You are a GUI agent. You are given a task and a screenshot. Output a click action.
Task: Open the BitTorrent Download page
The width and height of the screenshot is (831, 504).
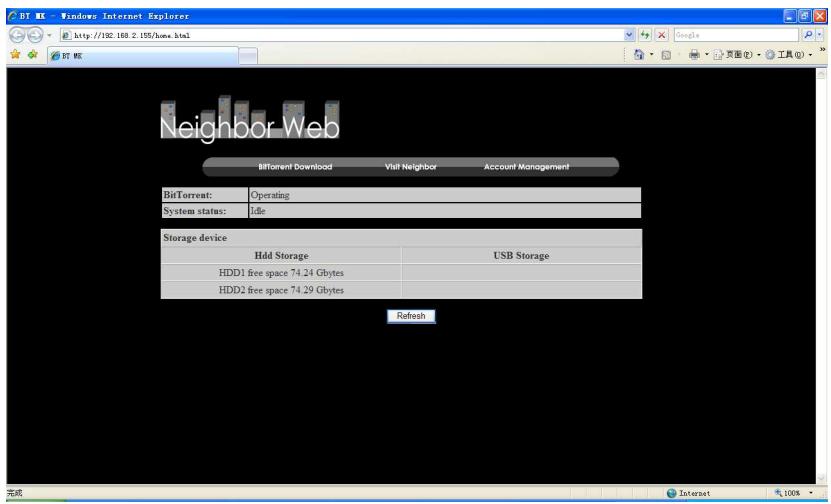tap(295, 167)
